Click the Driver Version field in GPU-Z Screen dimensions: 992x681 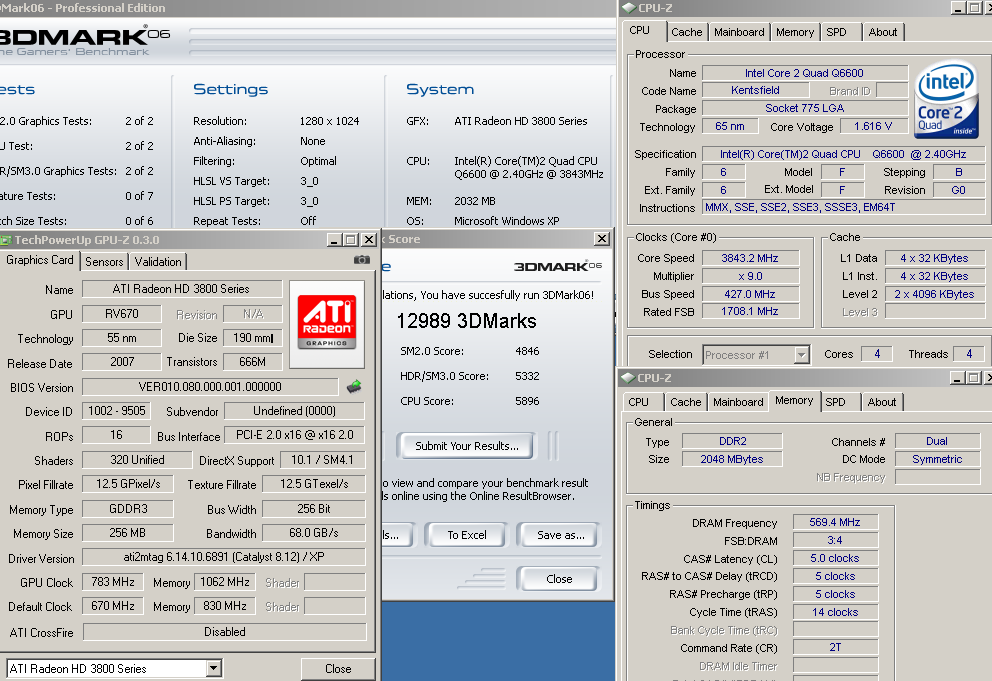(x=224, y=557)
